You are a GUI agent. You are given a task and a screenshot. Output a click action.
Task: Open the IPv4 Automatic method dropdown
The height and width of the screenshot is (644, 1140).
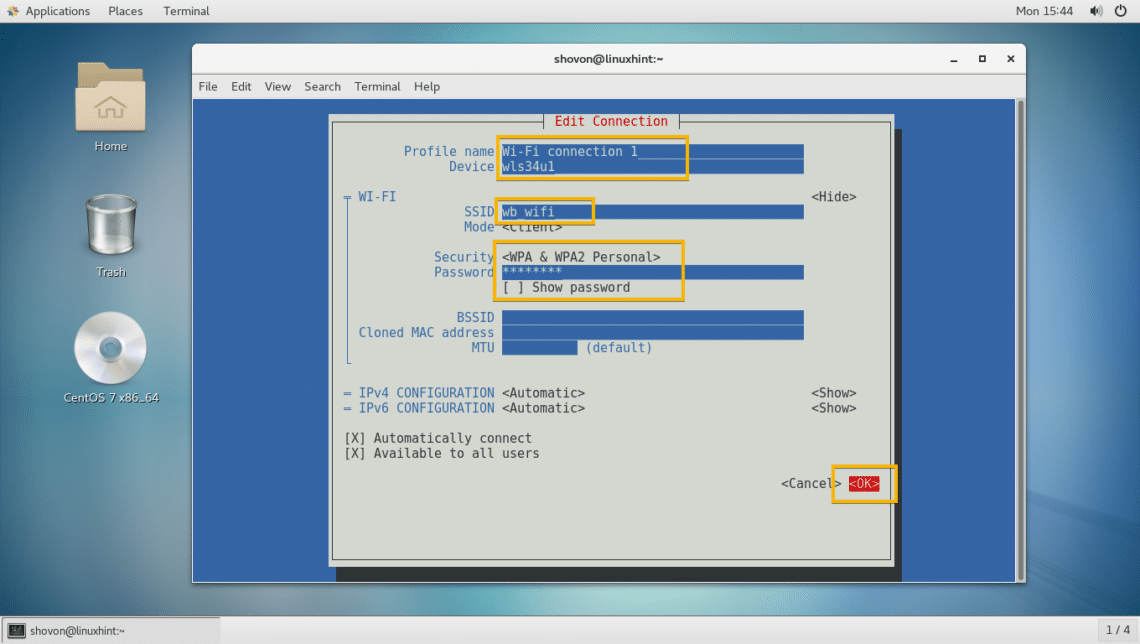coord(543,393)
